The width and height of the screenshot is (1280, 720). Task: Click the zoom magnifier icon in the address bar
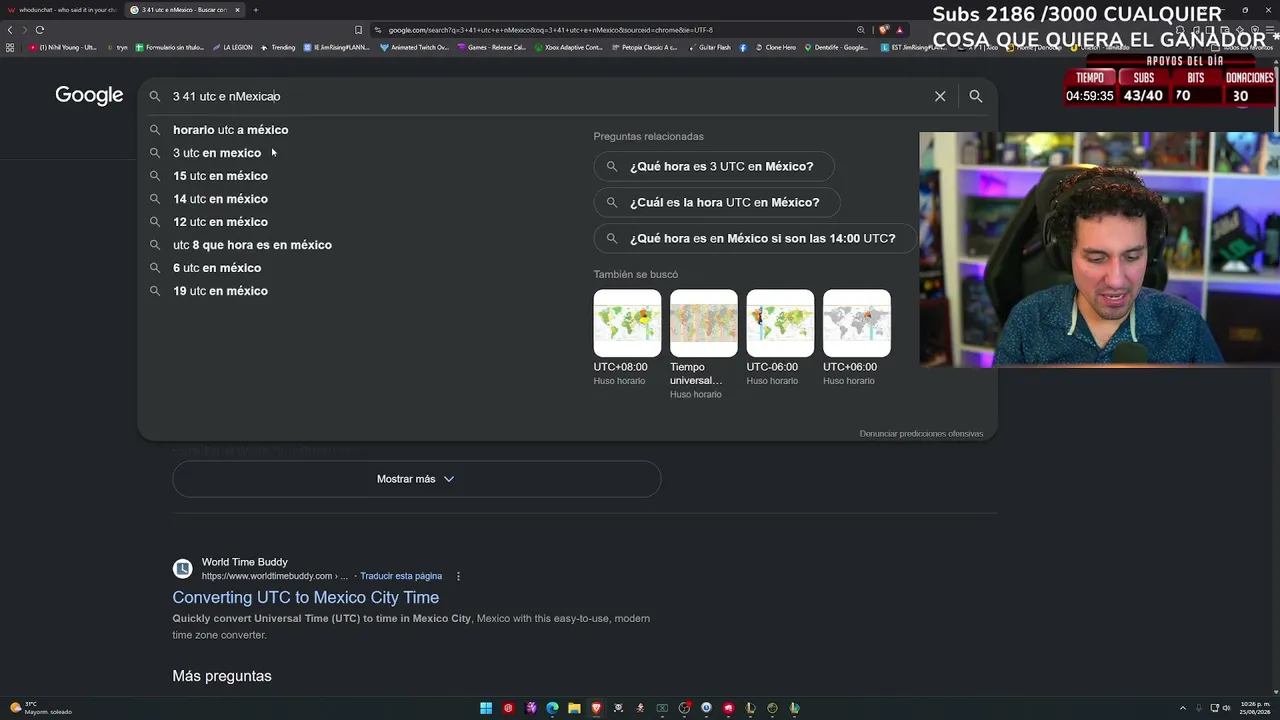tap(860, 30)
